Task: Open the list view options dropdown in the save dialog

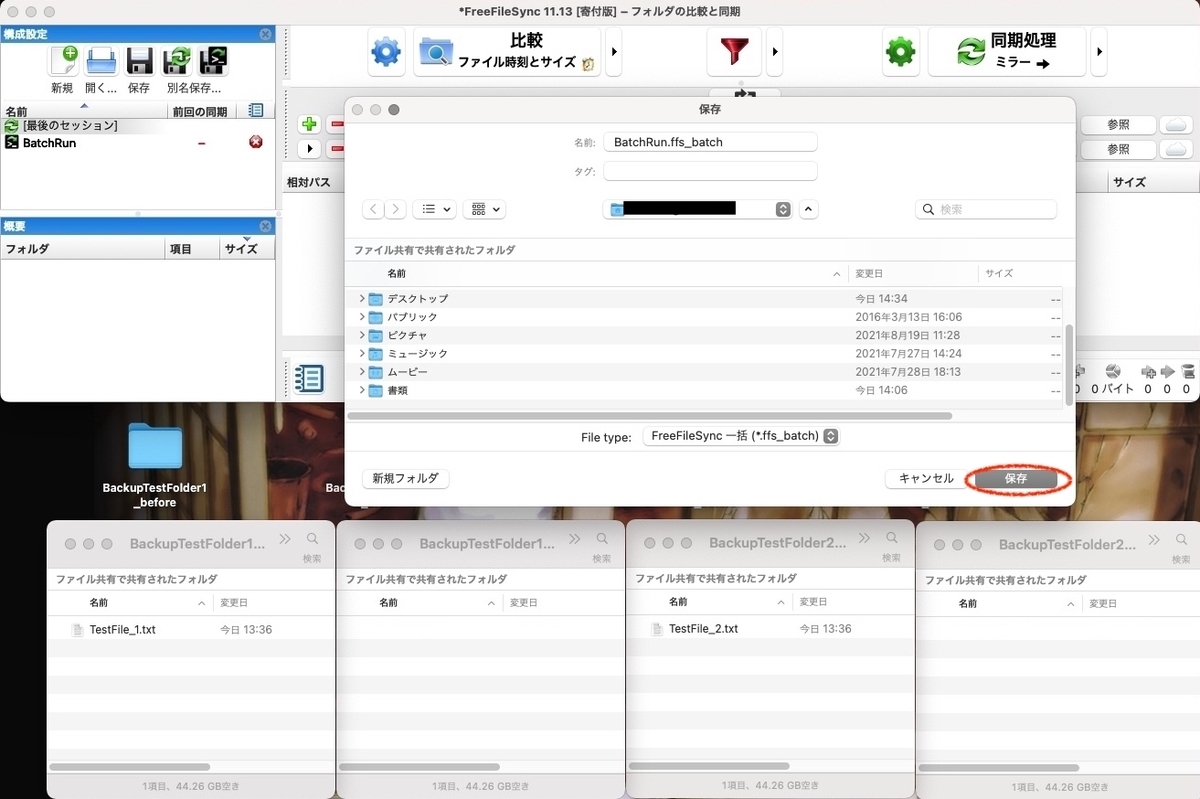Action: (x=434, y=209)
